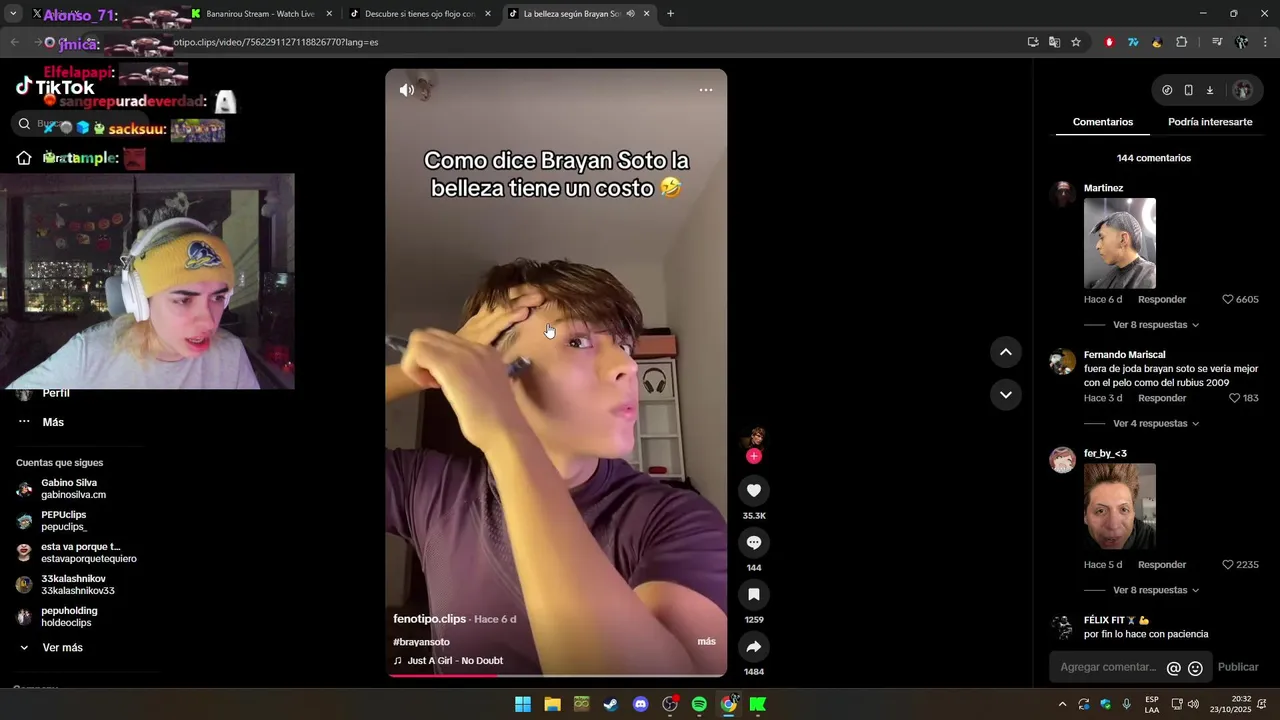1280x720 pixels.
Task: Share the video with the arrow icon
Action: pyautogui.click(x=754, y=647)
